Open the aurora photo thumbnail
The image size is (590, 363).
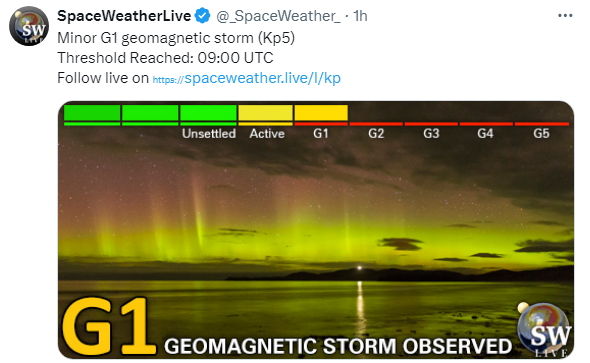coord(316,229)
